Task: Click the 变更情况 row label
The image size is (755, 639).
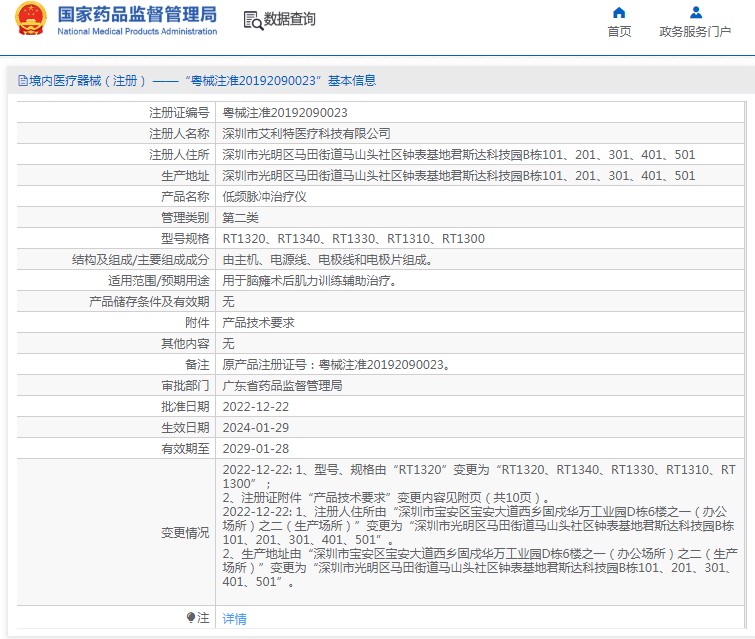Action: pyautogui.click(x=185, y=533)
